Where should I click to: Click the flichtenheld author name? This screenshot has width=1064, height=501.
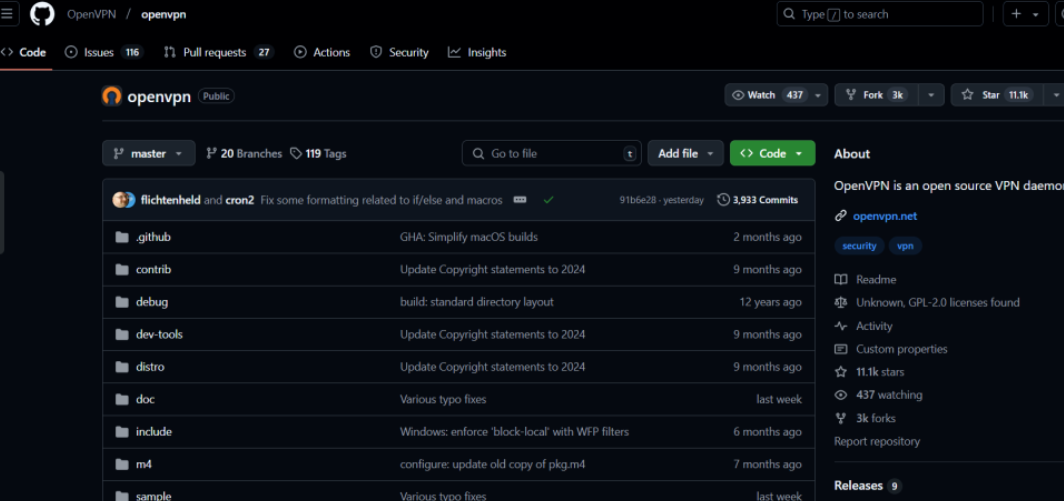coord(170,200)
